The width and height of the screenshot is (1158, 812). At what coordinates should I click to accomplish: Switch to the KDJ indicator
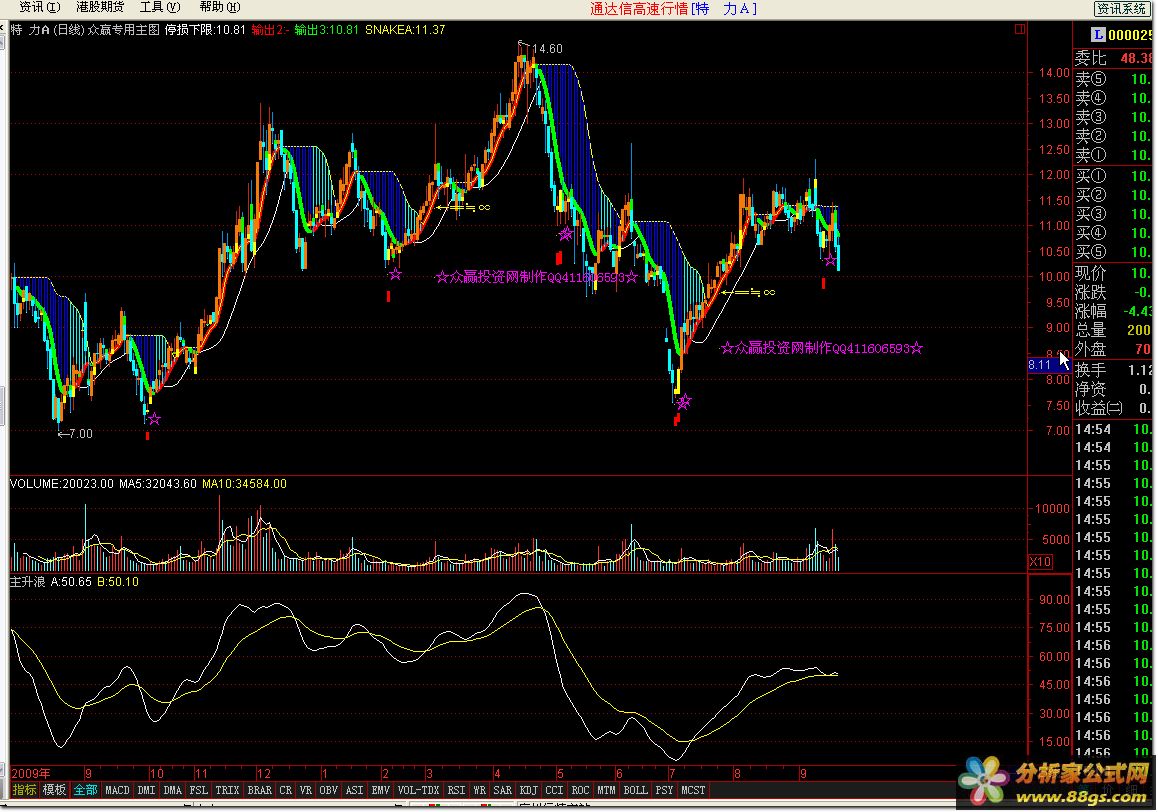(x=528, y=791)
